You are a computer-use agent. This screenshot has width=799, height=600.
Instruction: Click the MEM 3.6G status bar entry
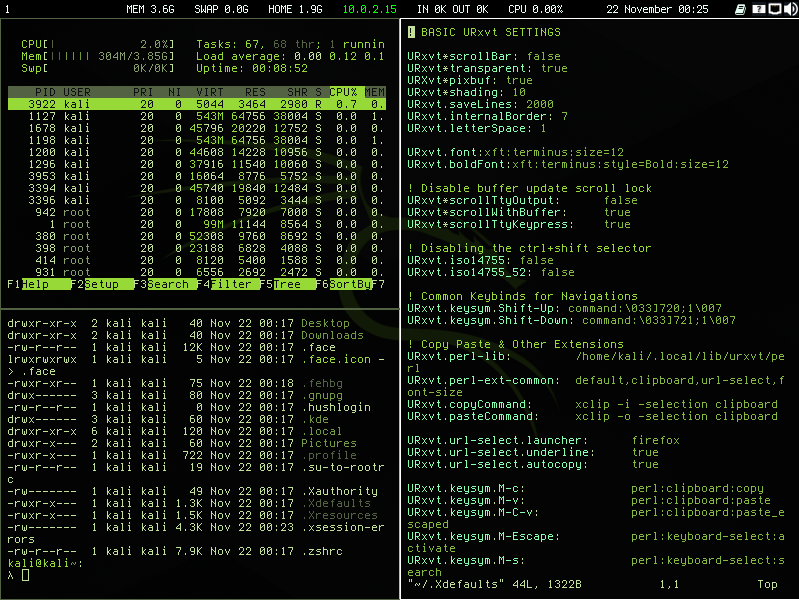(150, 9)
